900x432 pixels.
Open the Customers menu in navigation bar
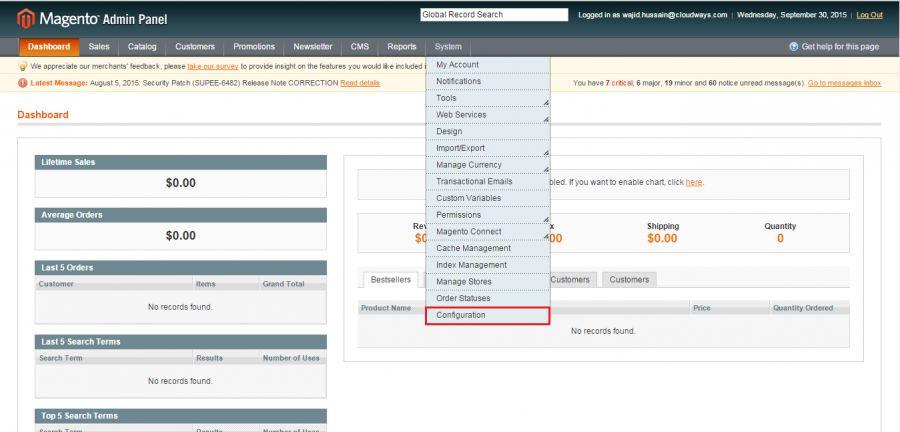[195, 47]
